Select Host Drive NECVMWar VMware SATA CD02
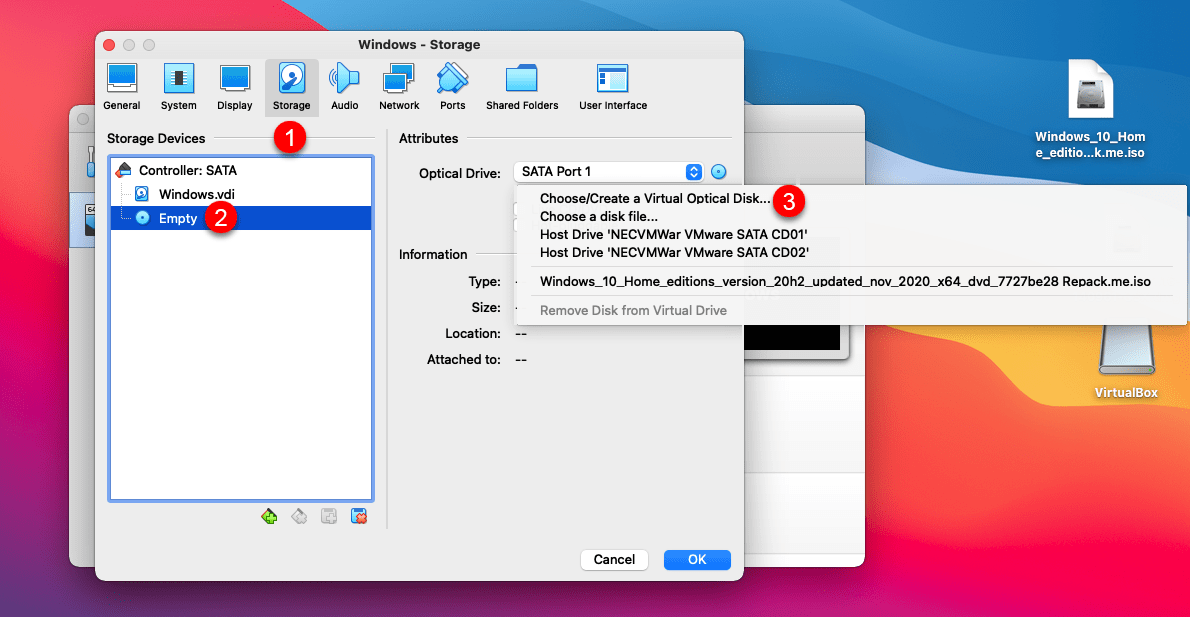 (x=674, y=253)
